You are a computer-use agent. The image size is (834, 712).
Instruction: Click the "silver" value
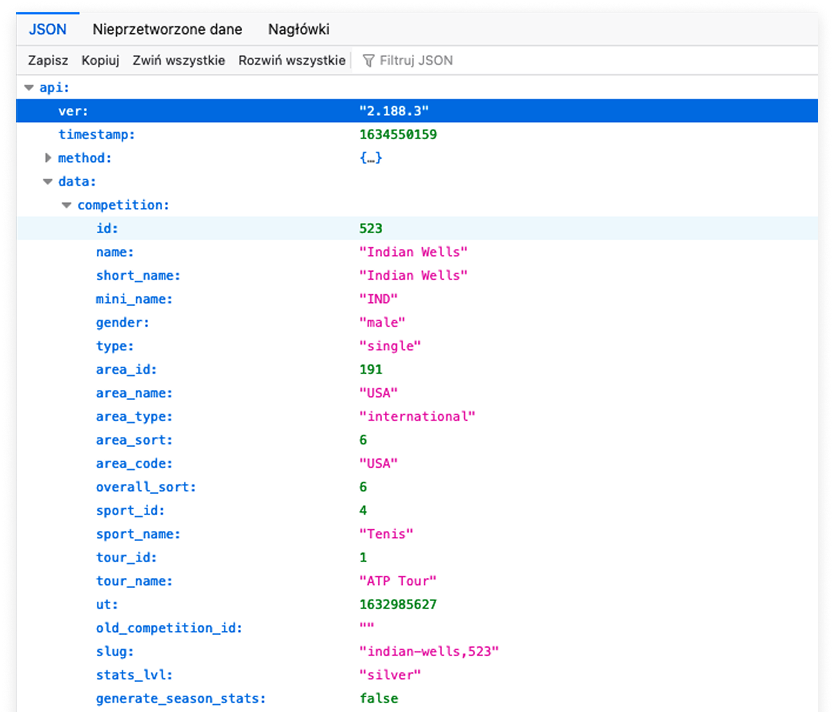click(x=390, y=675)
